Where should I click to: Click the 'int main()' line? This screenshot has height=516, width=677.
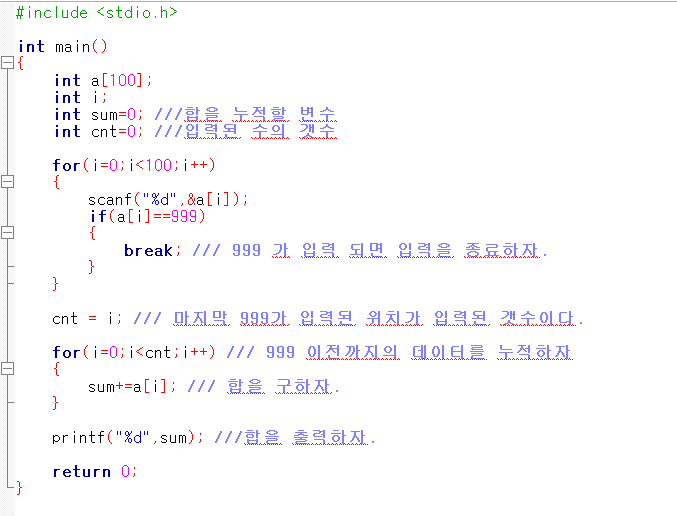(62, 46)
